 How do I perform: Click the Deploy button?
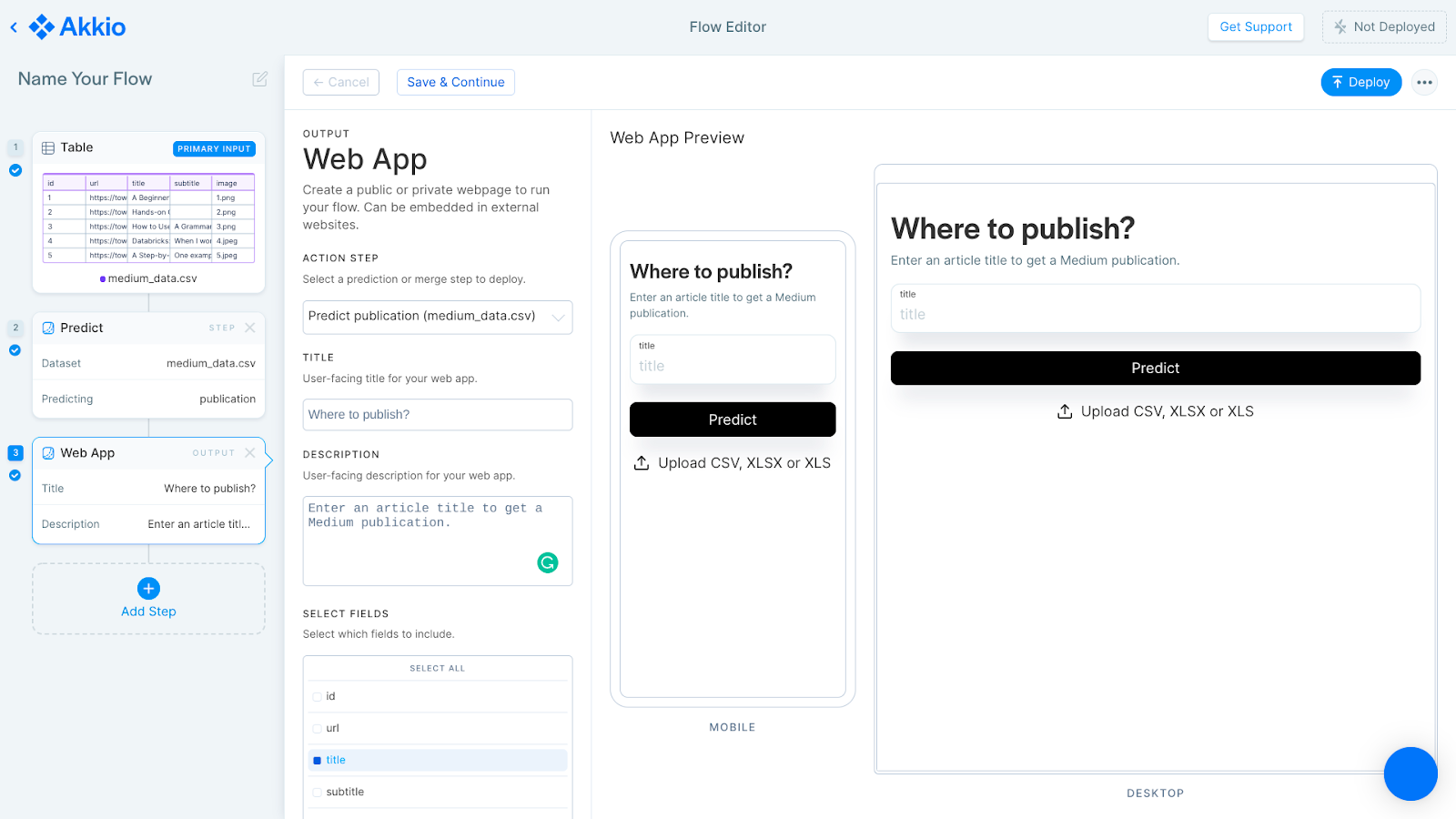(x=1360, y=82)
